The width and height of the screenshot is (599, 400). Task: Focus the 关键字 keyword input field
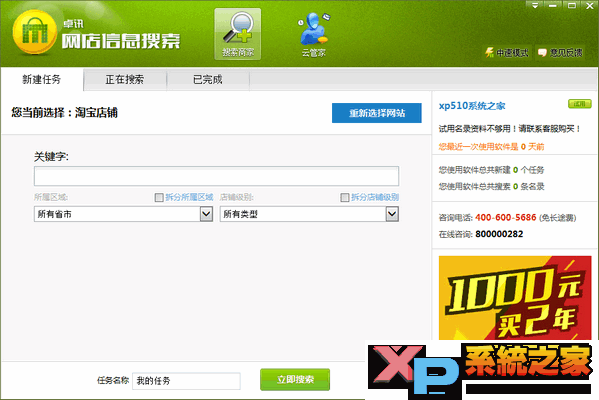(216, 176)
